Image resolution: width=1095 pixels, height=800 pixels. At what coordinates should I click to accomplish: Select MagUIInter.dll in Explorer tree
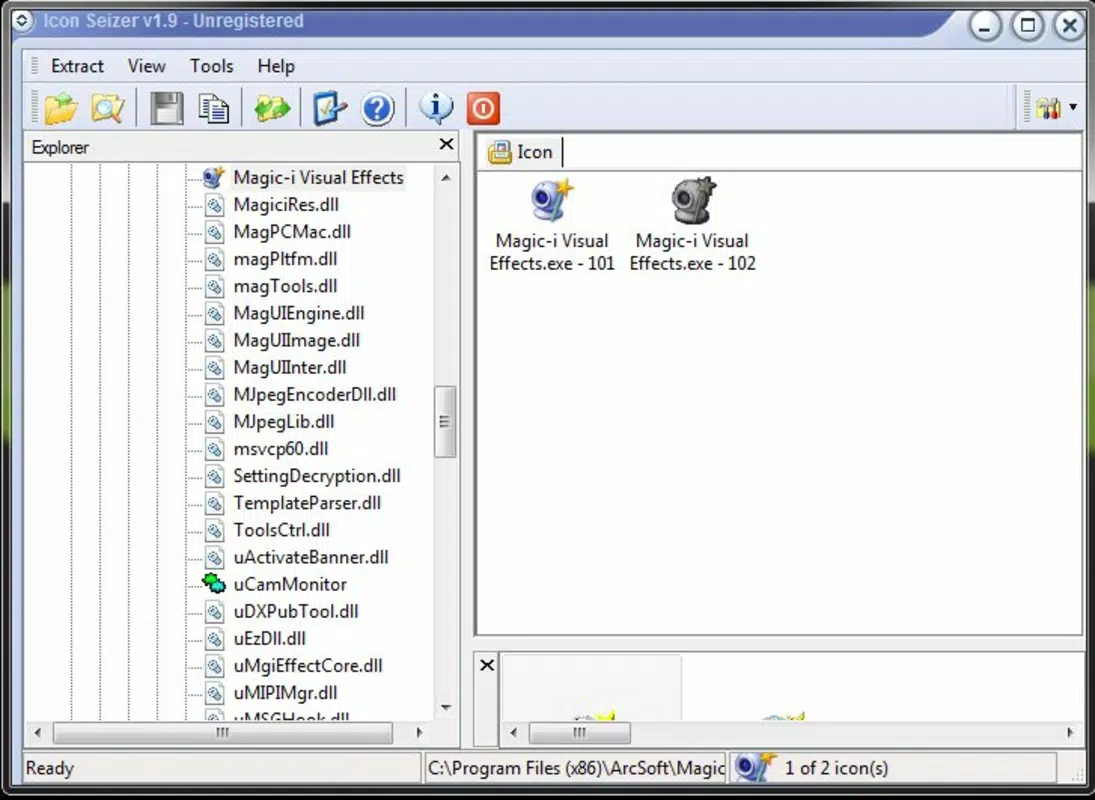(290, 367)
